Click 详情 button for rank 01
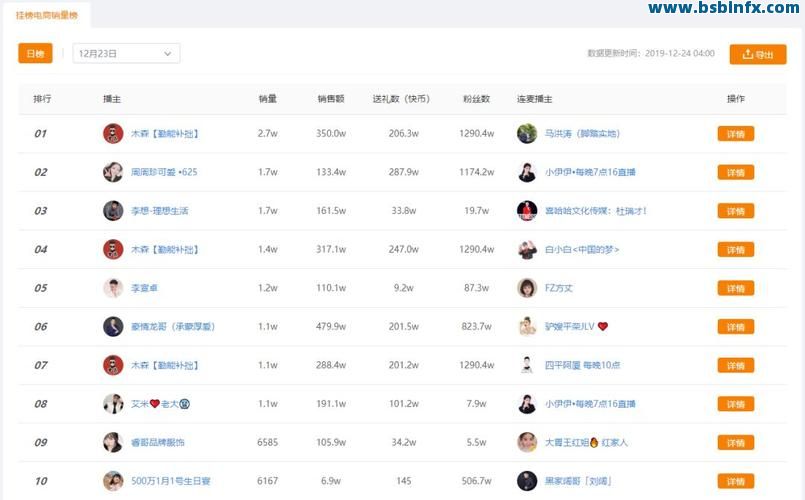This screenshot has height=500, width=805. [735, 134]
